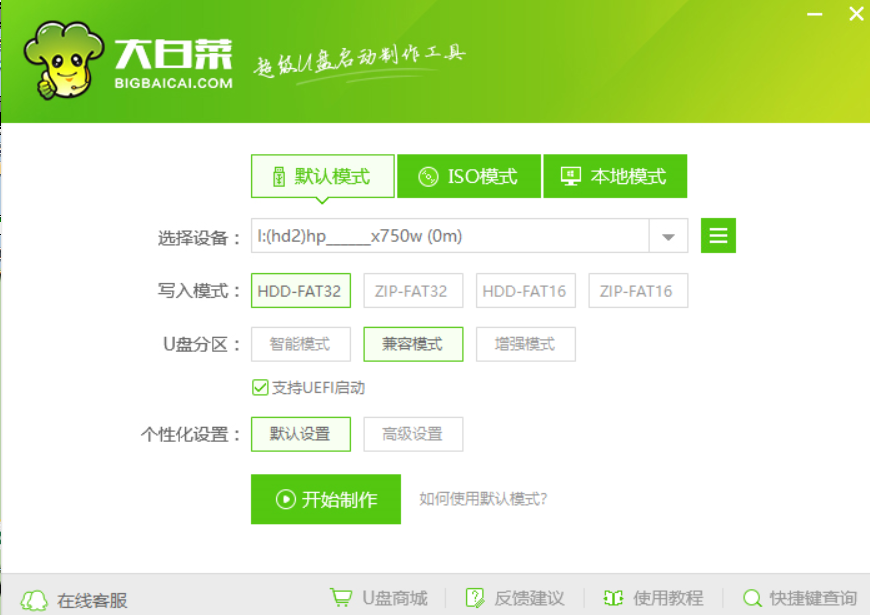Open U盘商城 link text
Viewport: 870px width, 615px height.
tap(395, 598)
